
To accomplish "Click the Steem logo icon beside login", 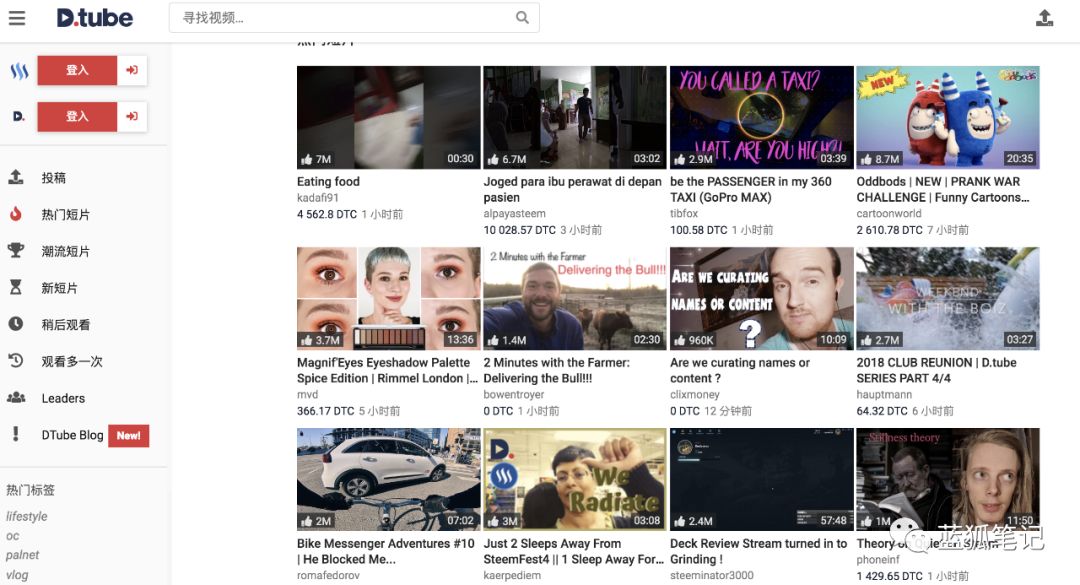I will coord(19,70).
